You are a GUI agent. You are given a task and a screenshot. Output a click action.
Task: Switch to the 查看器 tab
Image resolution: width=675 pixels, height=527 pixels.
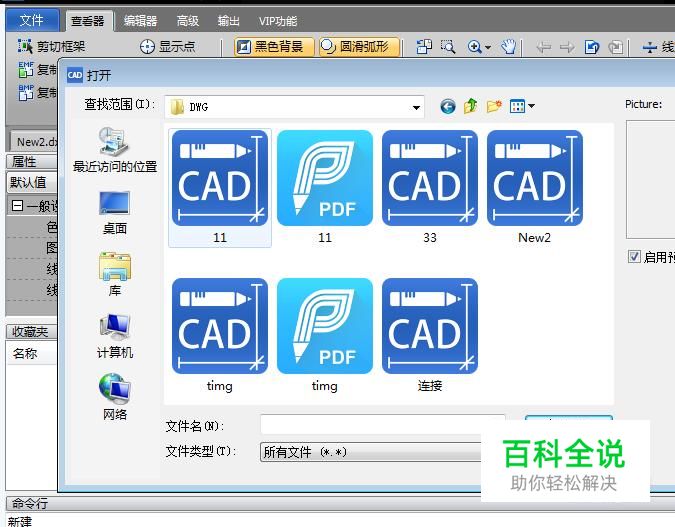(x=88, y=21)
